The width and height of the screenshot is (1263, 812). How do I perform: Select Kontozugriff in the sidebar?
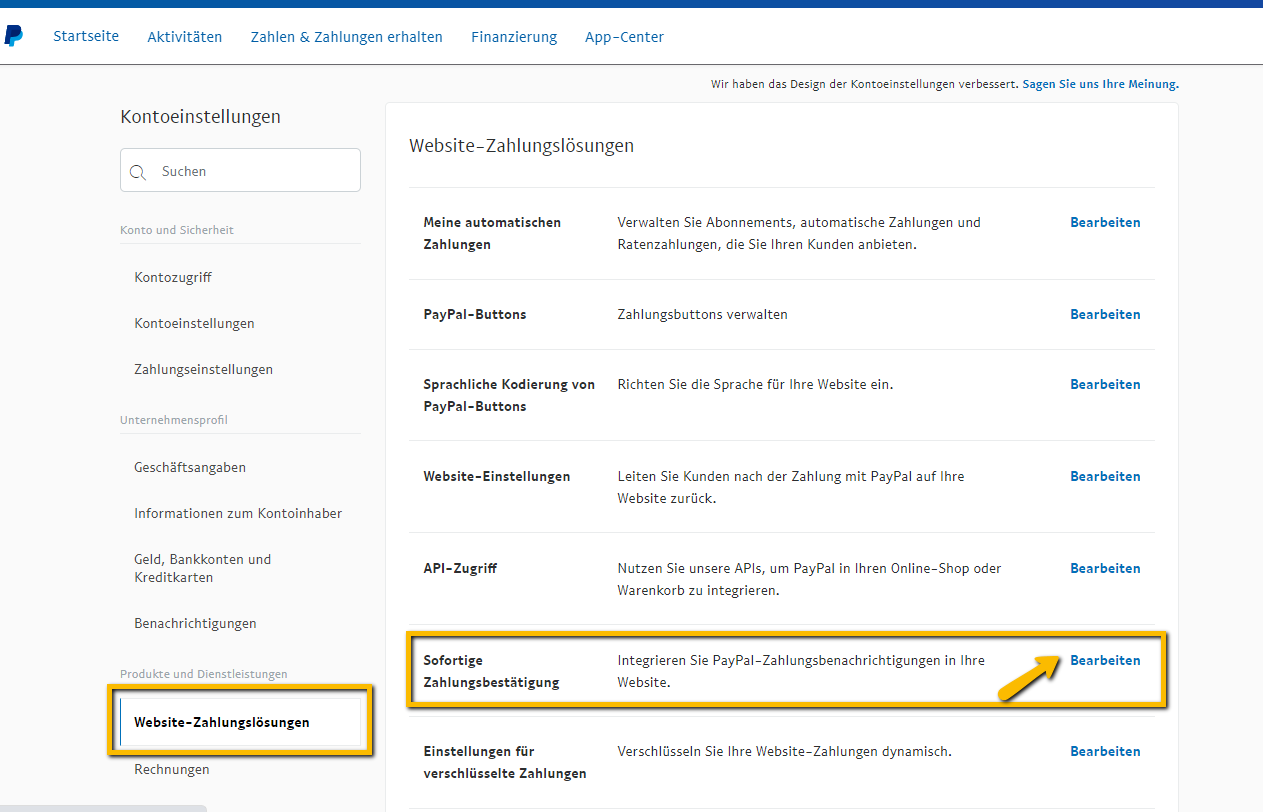tap(173, 277)
